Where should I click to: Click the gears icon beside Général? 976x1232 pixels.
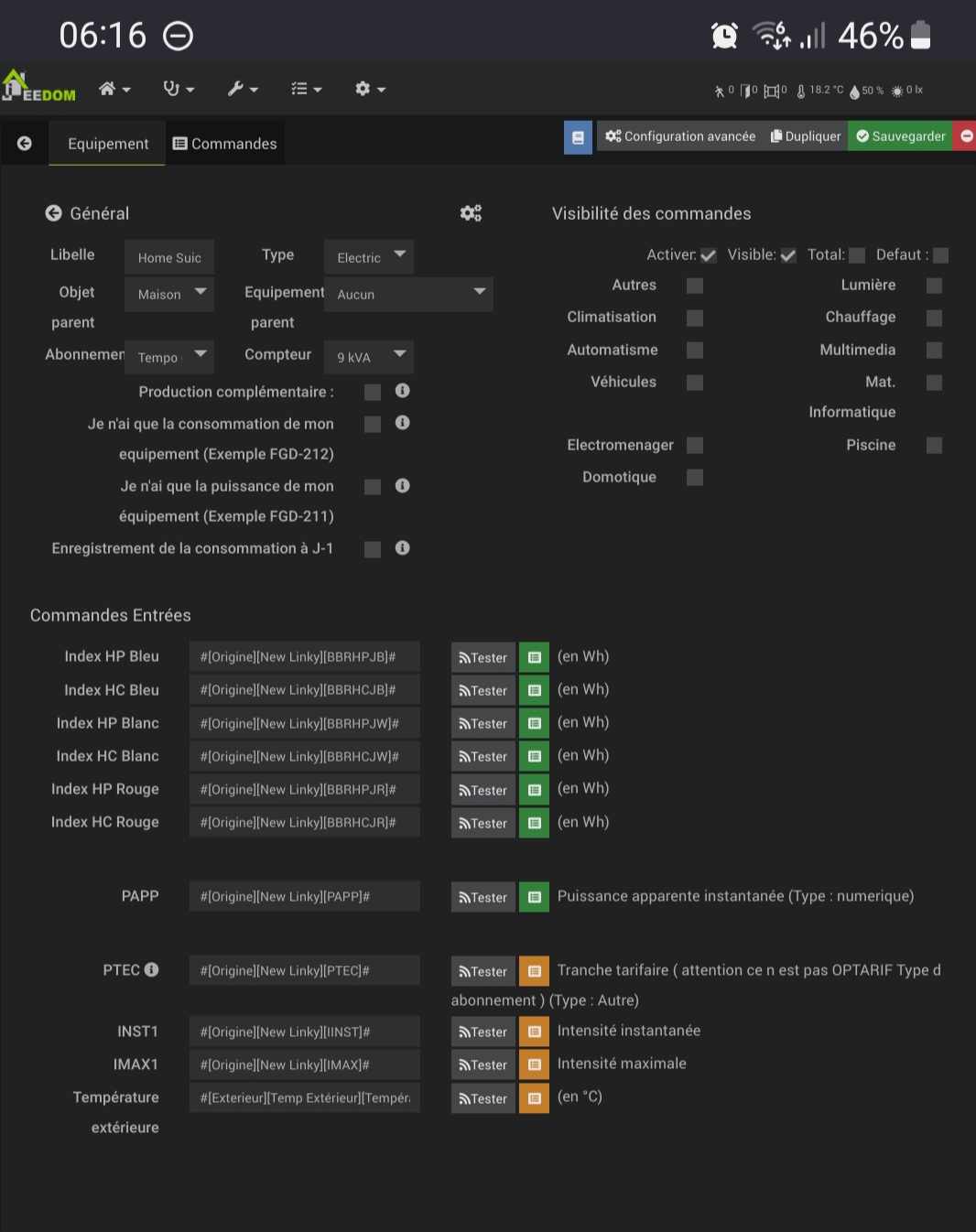[471, 213]
